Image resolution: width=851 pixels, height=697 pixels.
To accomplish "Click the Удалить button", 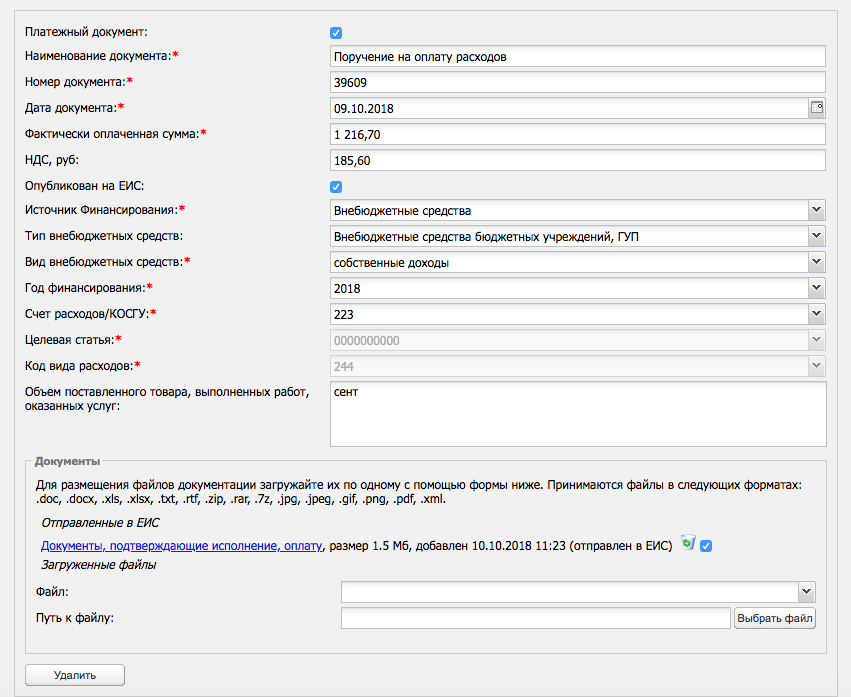I will pos(75,675).
